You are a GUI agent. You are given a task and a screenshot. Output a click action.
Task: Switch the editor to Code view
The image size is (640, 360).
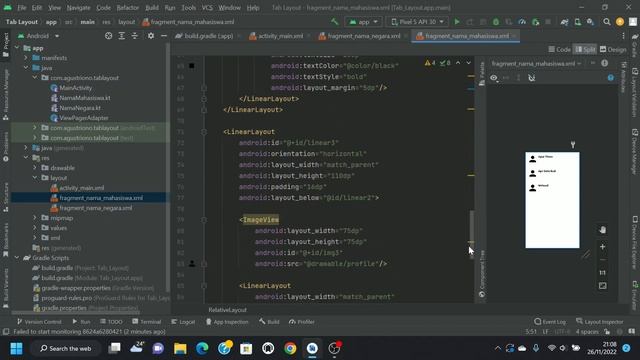[x=559, y=49]
